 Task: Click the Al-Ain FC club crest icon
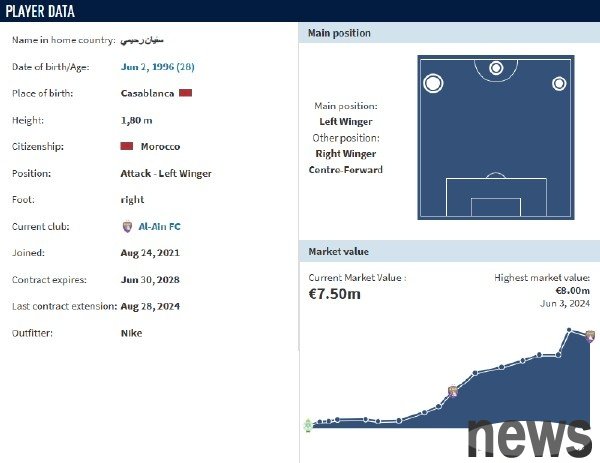tap(126, 227)
